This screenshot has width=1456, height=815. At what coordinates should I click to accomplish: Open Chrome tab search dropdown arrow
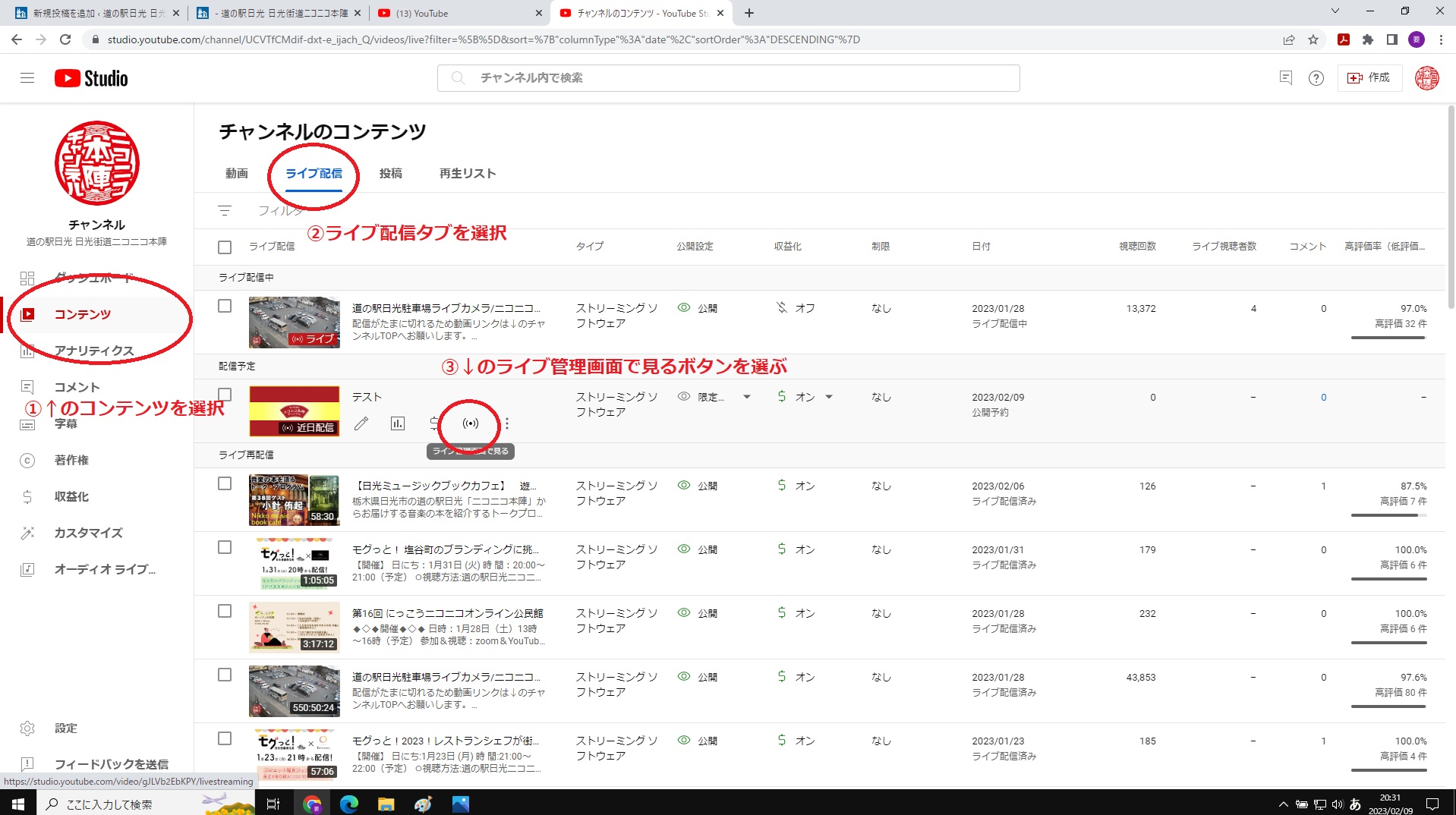(x=1335, y=11)
